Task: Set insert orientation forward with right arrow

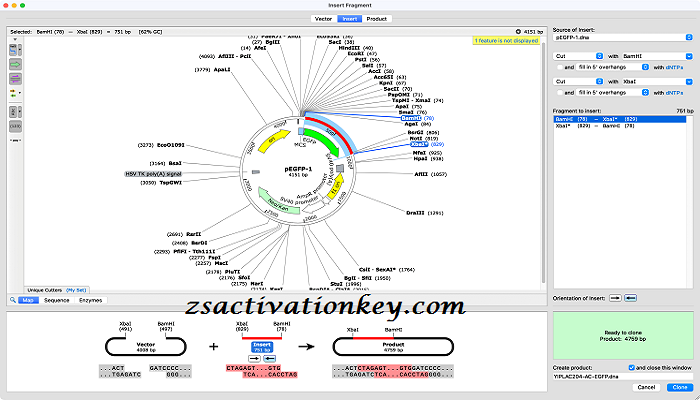Action: coord(615,298)
